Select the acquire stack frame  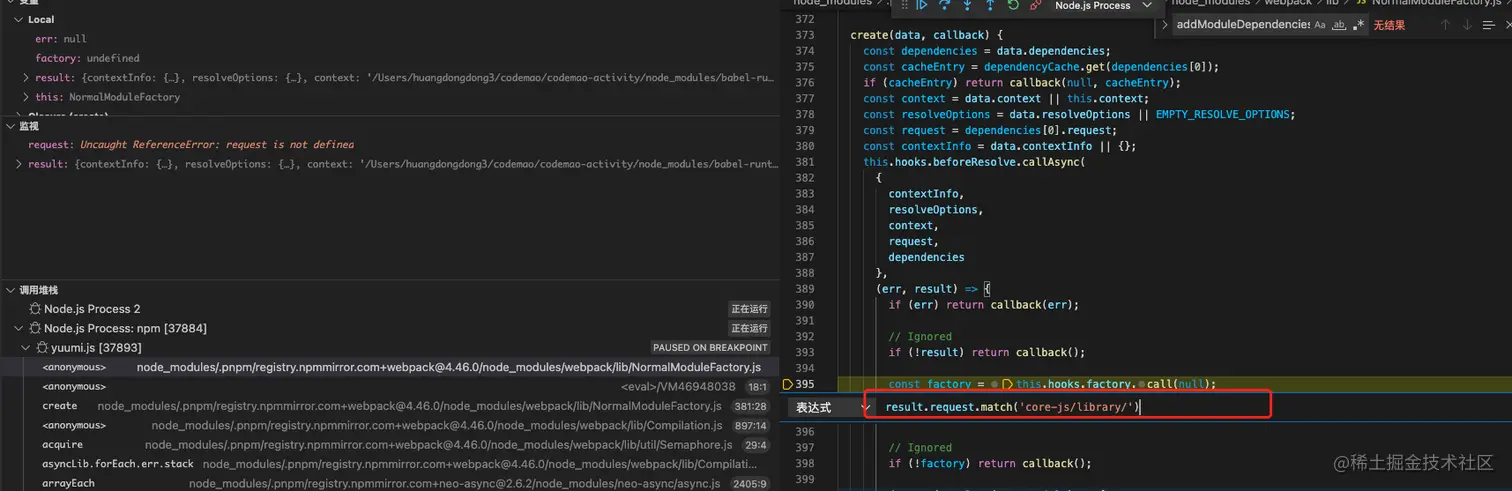coord(390,445)
